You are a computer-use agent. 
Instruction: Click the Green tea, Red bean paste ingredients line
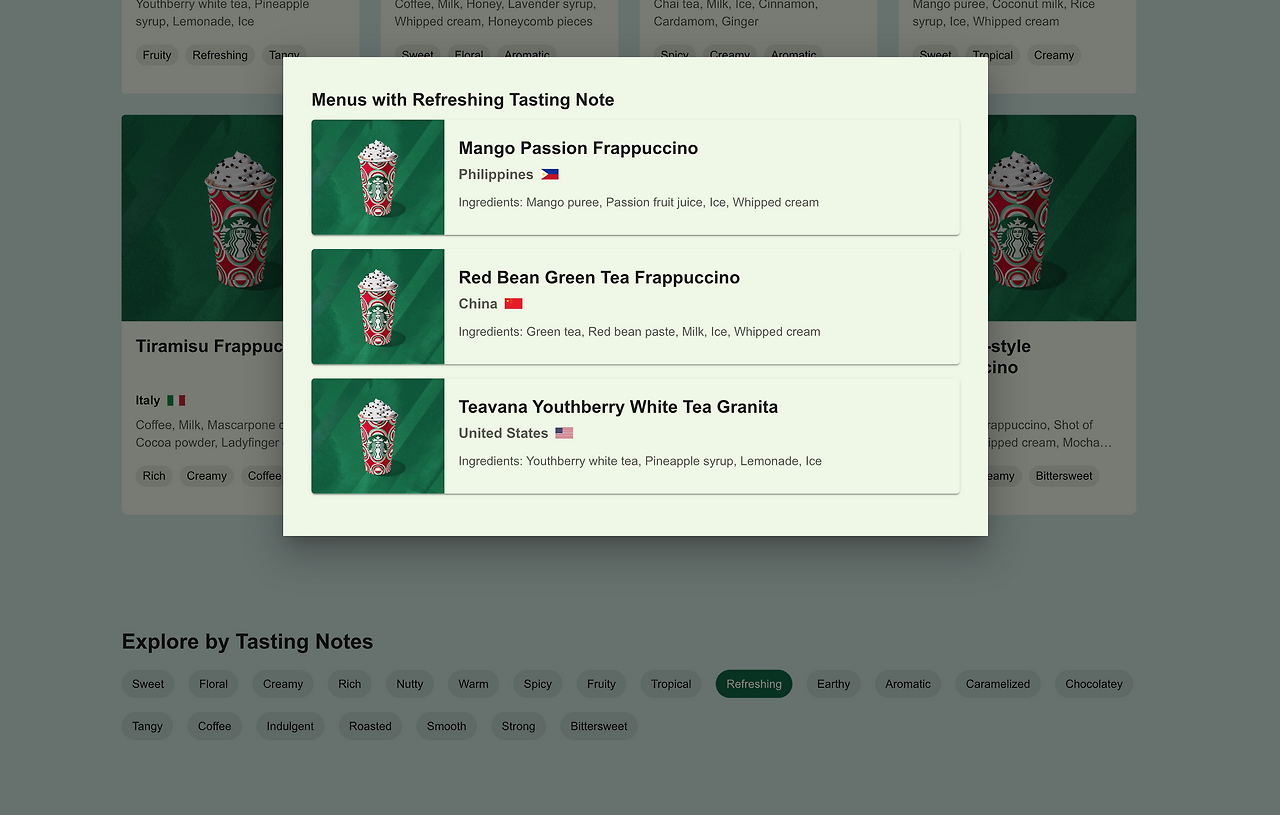click(640, 331)
